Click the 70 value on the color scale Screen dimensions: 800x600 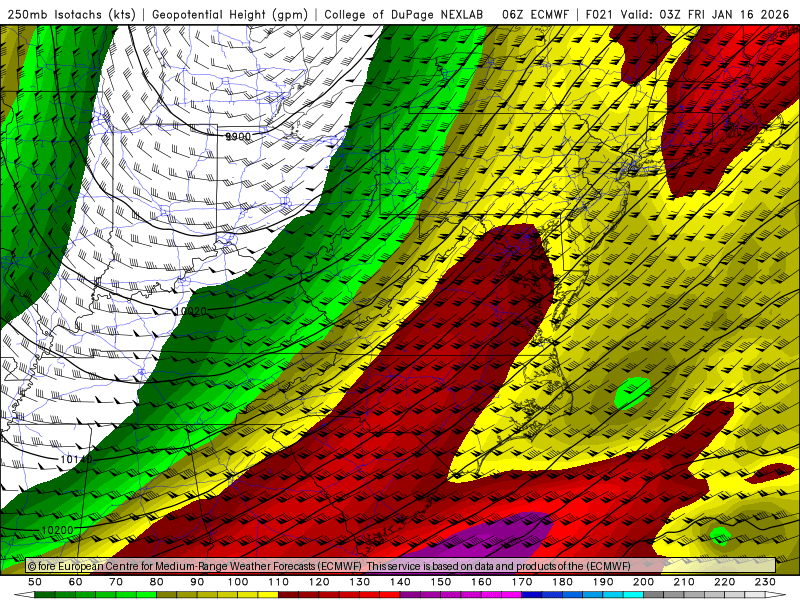(x=116, y=582)
